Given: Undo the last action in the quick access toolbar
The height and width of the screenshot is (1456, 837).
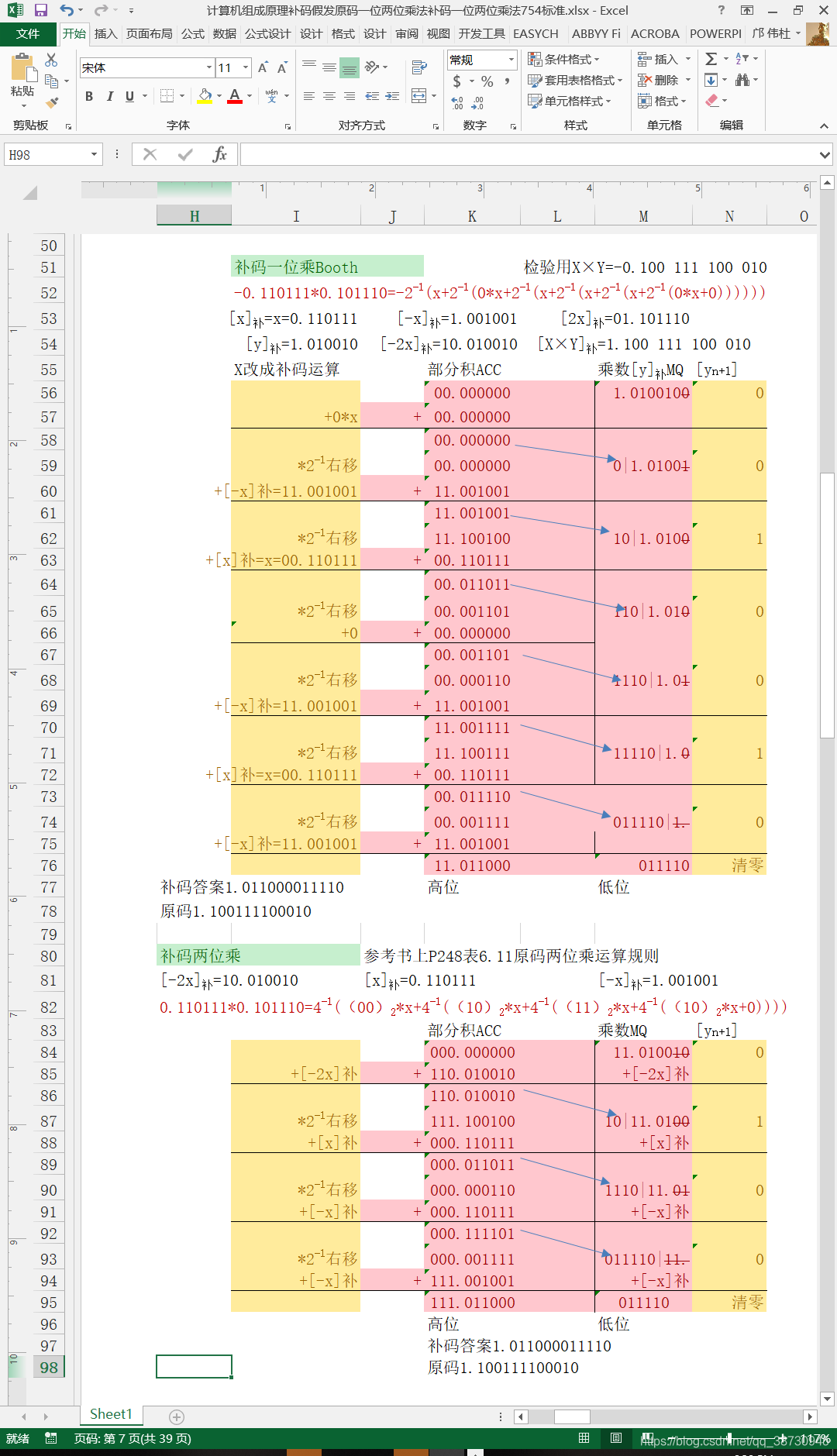Looking at the screenshot, I should (x=67, y=10).
